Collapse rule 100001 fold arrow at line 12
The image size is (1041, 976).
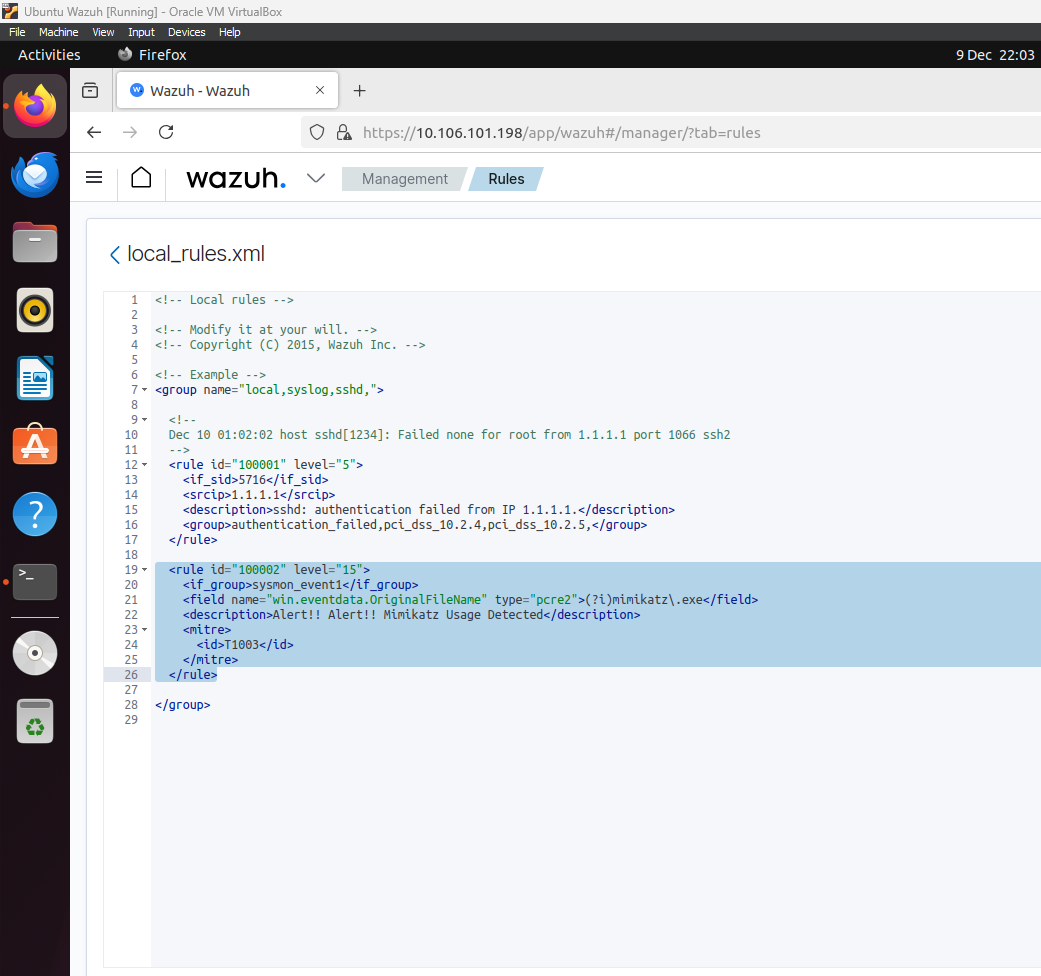(x=145, y=465)
